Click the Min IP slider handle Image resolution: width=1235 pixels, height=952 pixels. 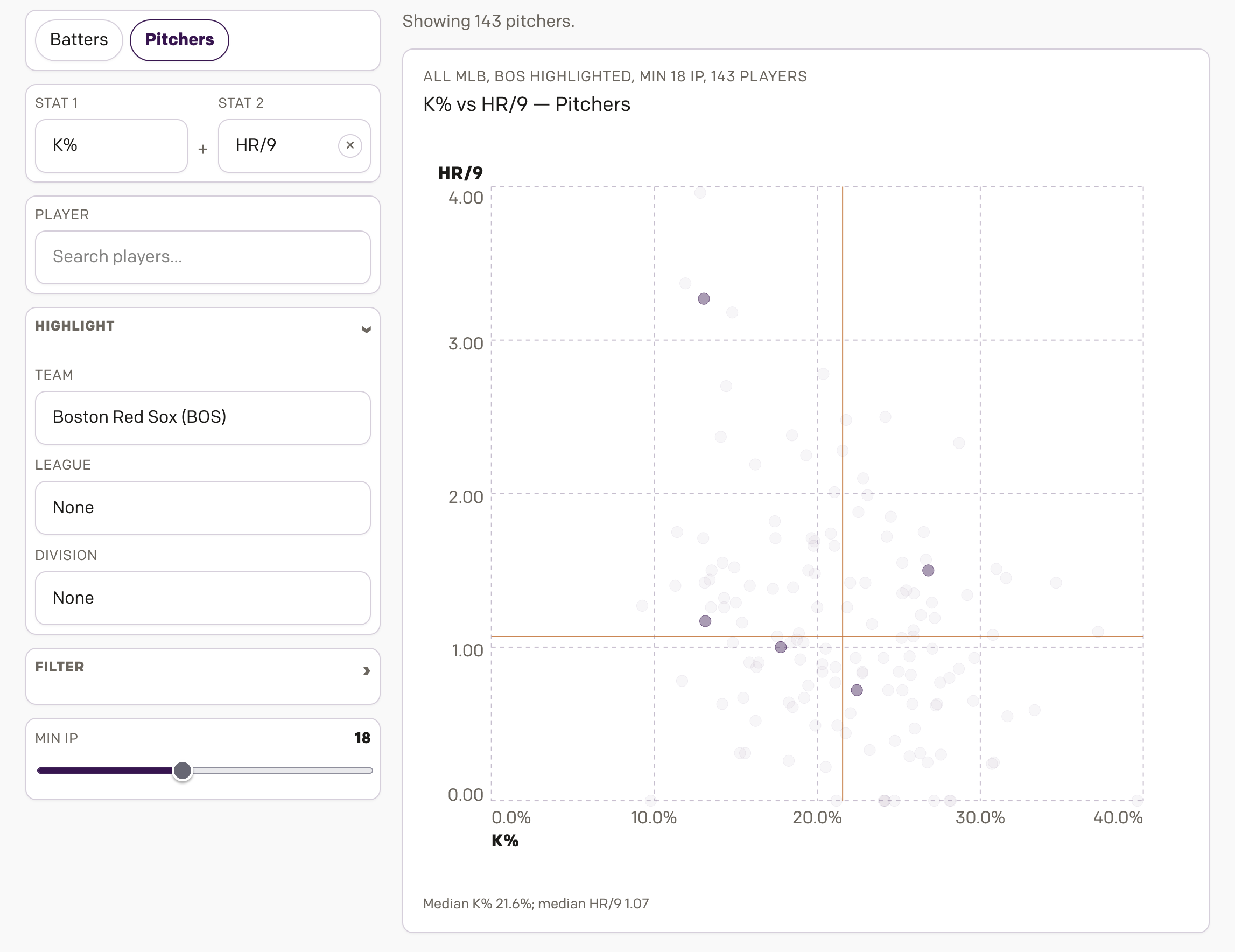[x=182, y=771]
